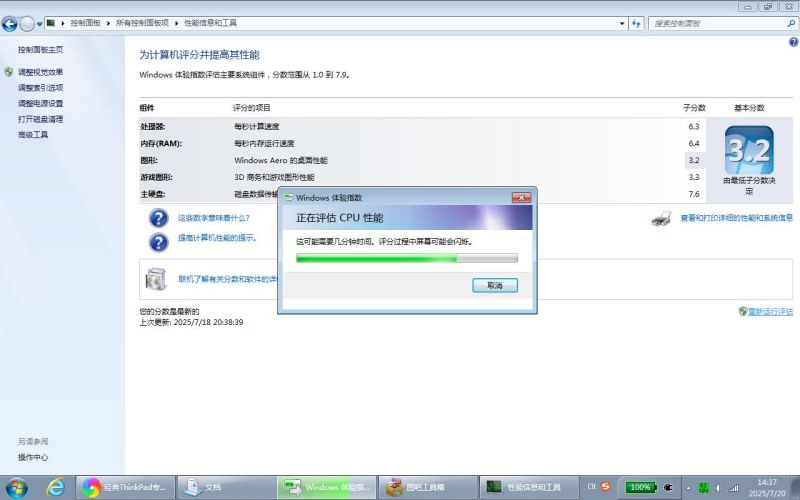800x500 pixels.
Task: Expand the arrow after 控制面板 breadcrumb
Action: (x=108, y=23)
